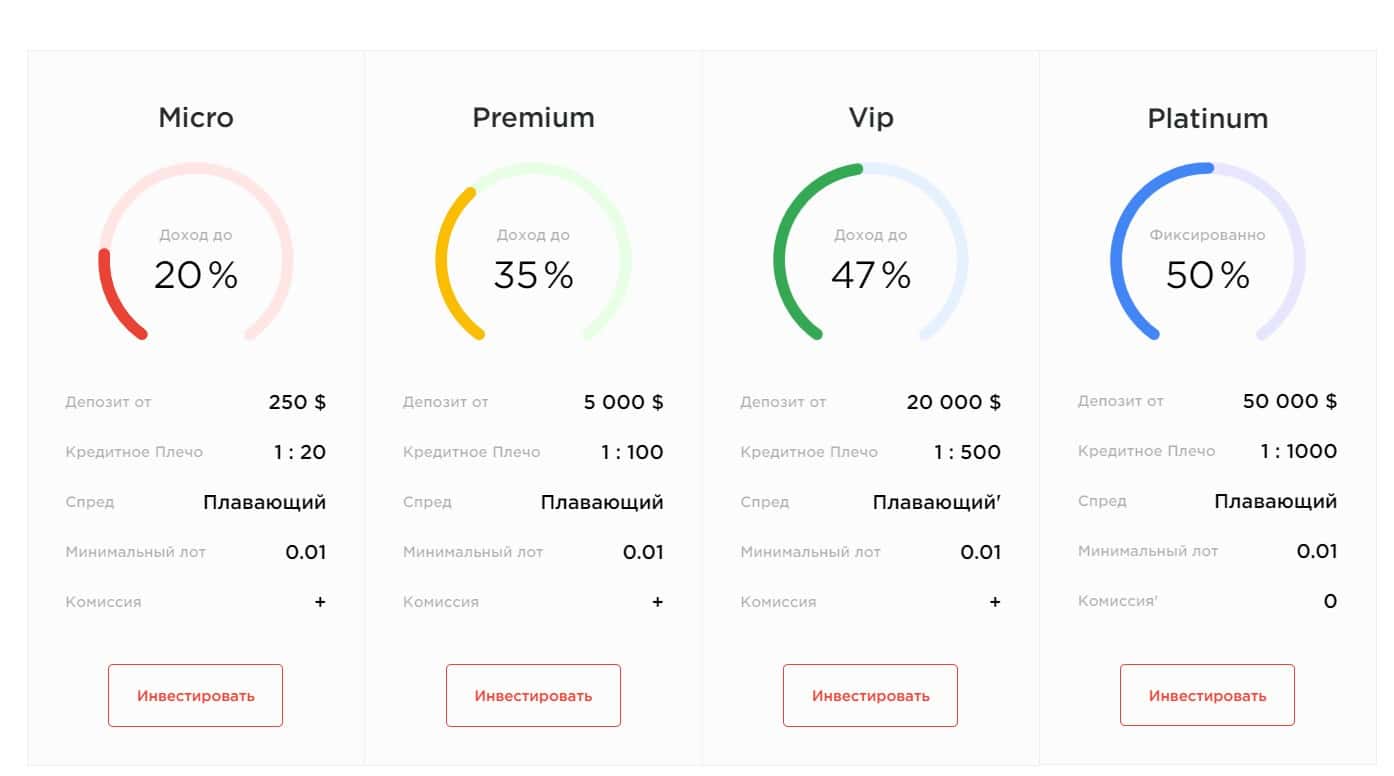Screen dimensions: 1394x776
Task: Select the yellow Premium progress arc
Action: click(x=446, y=260)
